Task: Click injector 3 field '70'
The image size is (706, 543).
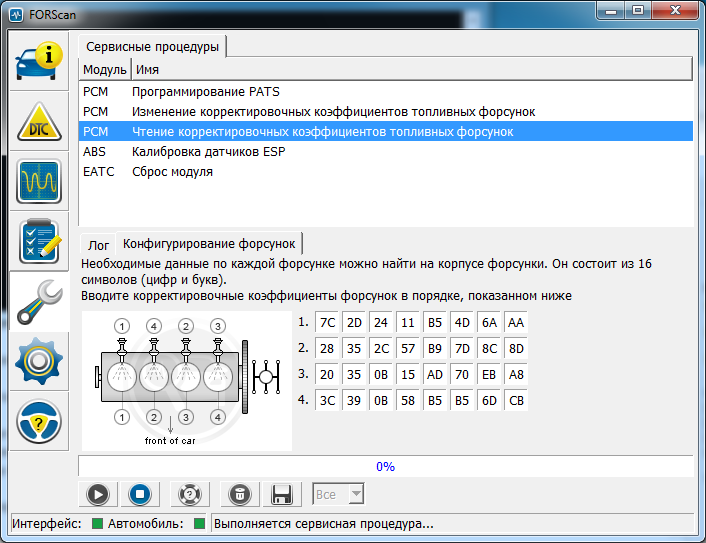Action: [x=462, y=375]
